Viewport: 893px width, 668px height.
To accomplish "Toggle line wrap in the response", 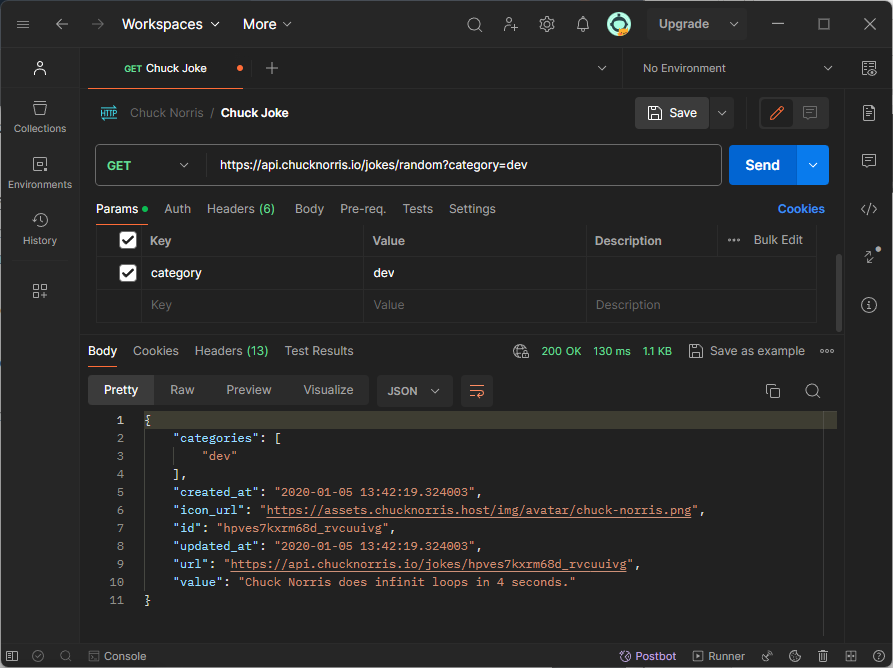I will (x=477, y=391).
